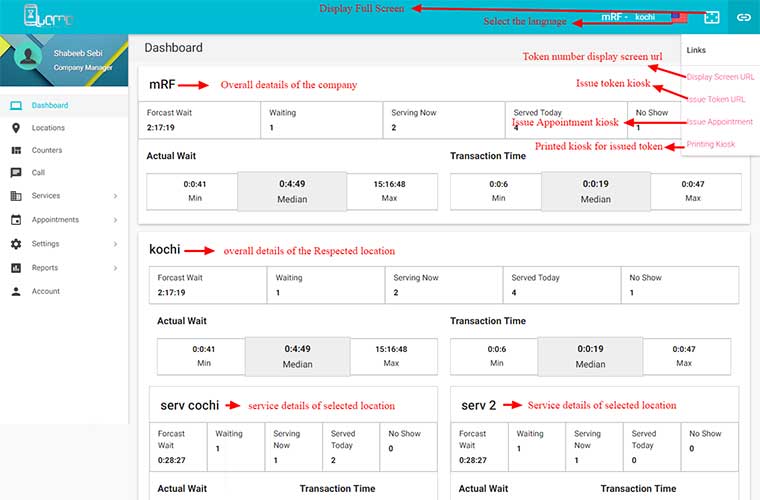The height and width of the screenshot is (500, 760).
Task: Go to Counters in sidebar
Action: 64,150
